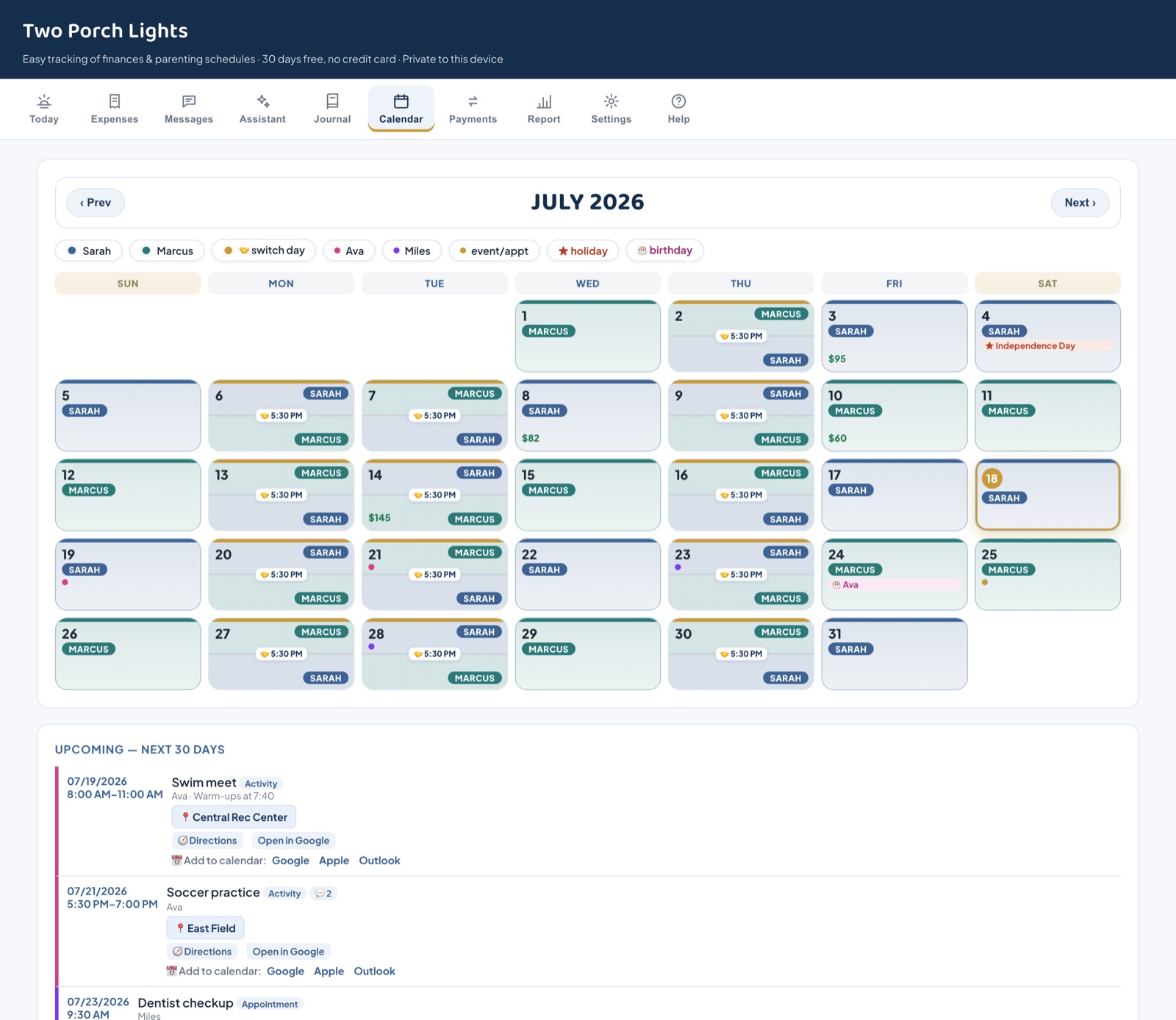The height and width of the screenshot is (1020, 1176).
Task: Open Directions for Soccer practice
Action: click(202, 952)
